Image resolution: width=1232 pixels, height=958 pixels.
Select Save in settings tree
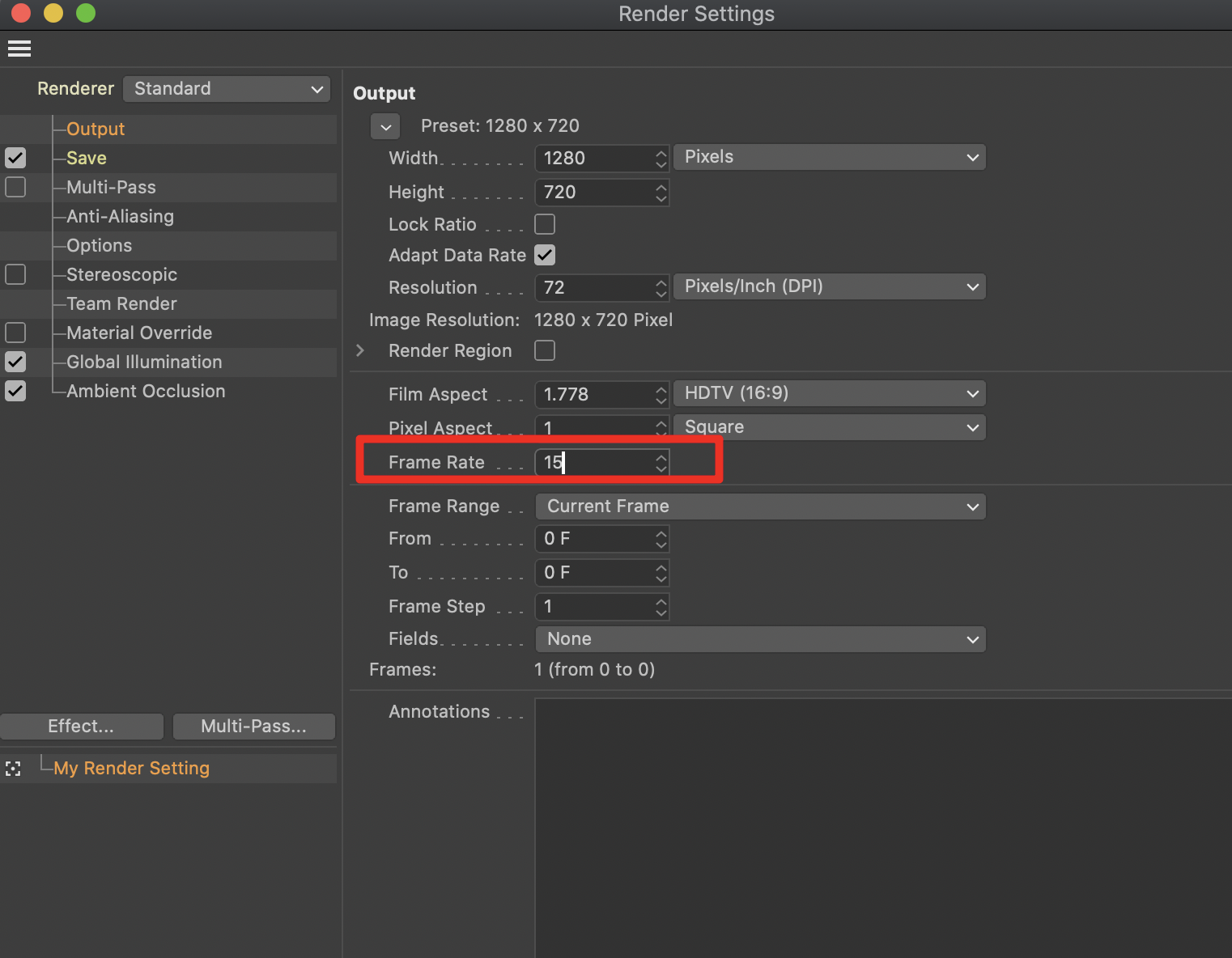pyautogui.click(x=87, y=158)
